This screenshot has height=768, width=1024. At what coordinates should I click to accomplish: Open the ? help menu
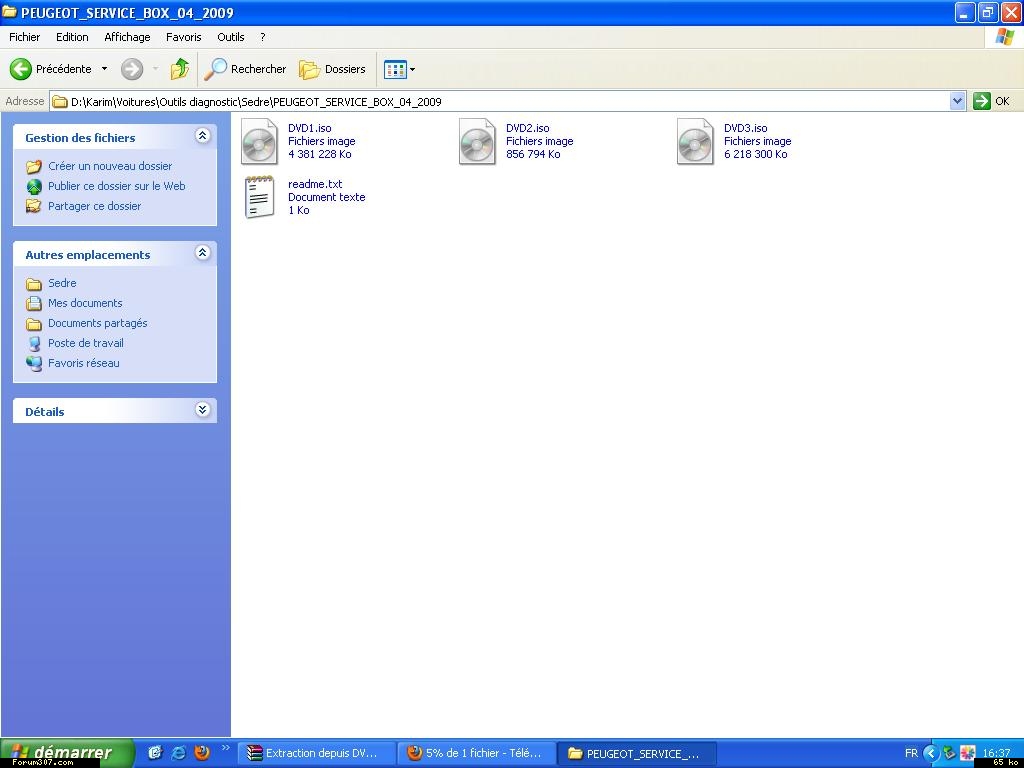pos(263,37)
